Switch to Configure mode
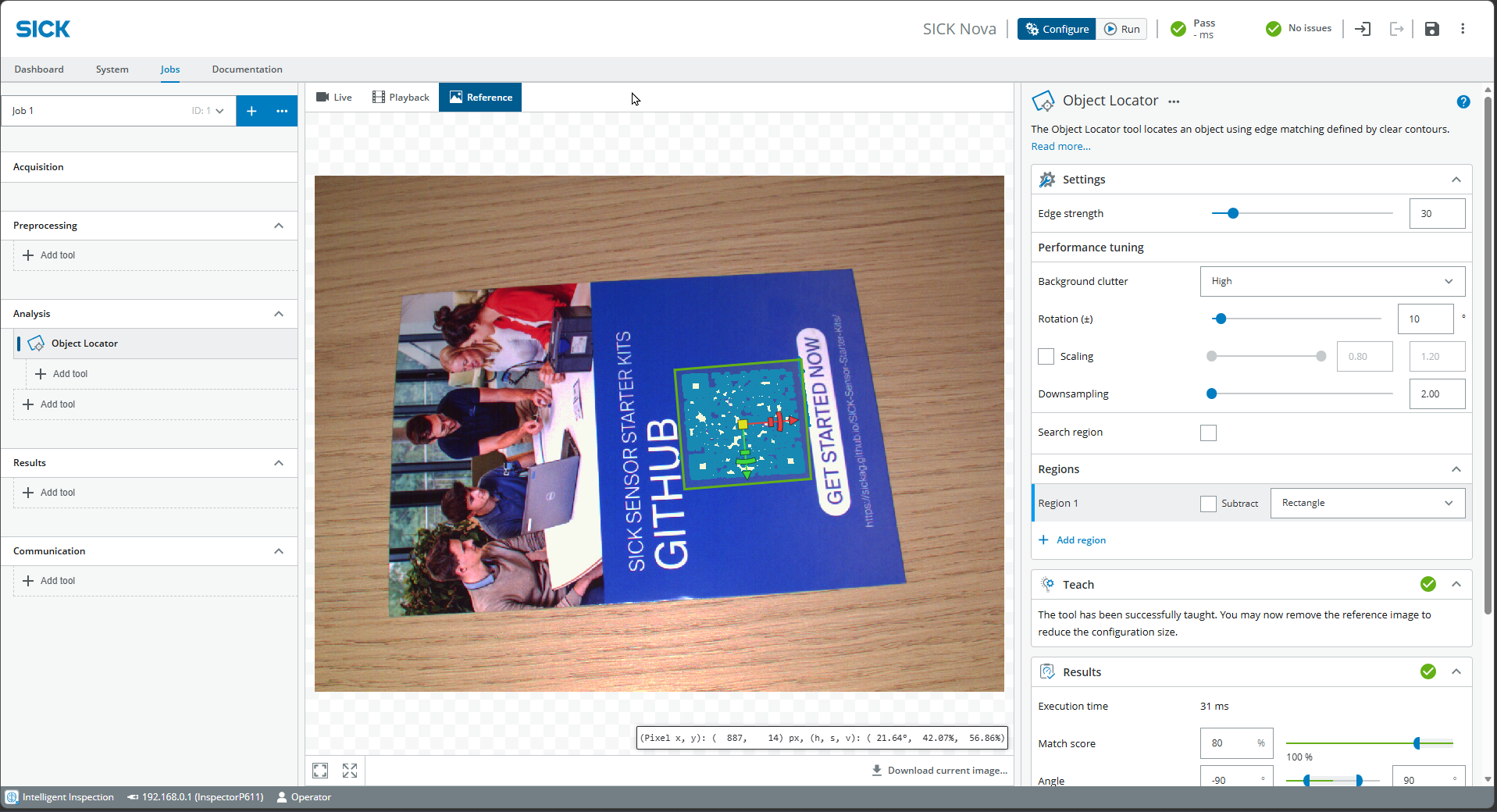This screenshot has height=812, width=1497. pos(1057,29)
